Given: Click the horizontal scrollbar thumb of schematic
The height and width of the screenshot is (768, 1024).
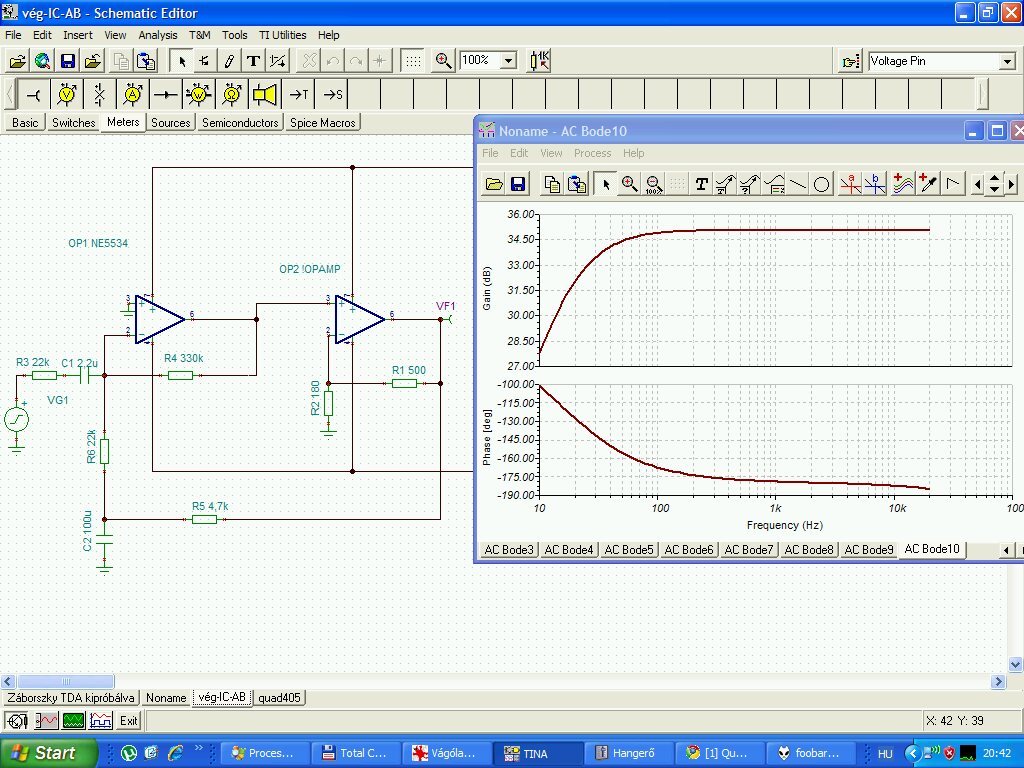Looking at the screenshot, I should point(65,681).
